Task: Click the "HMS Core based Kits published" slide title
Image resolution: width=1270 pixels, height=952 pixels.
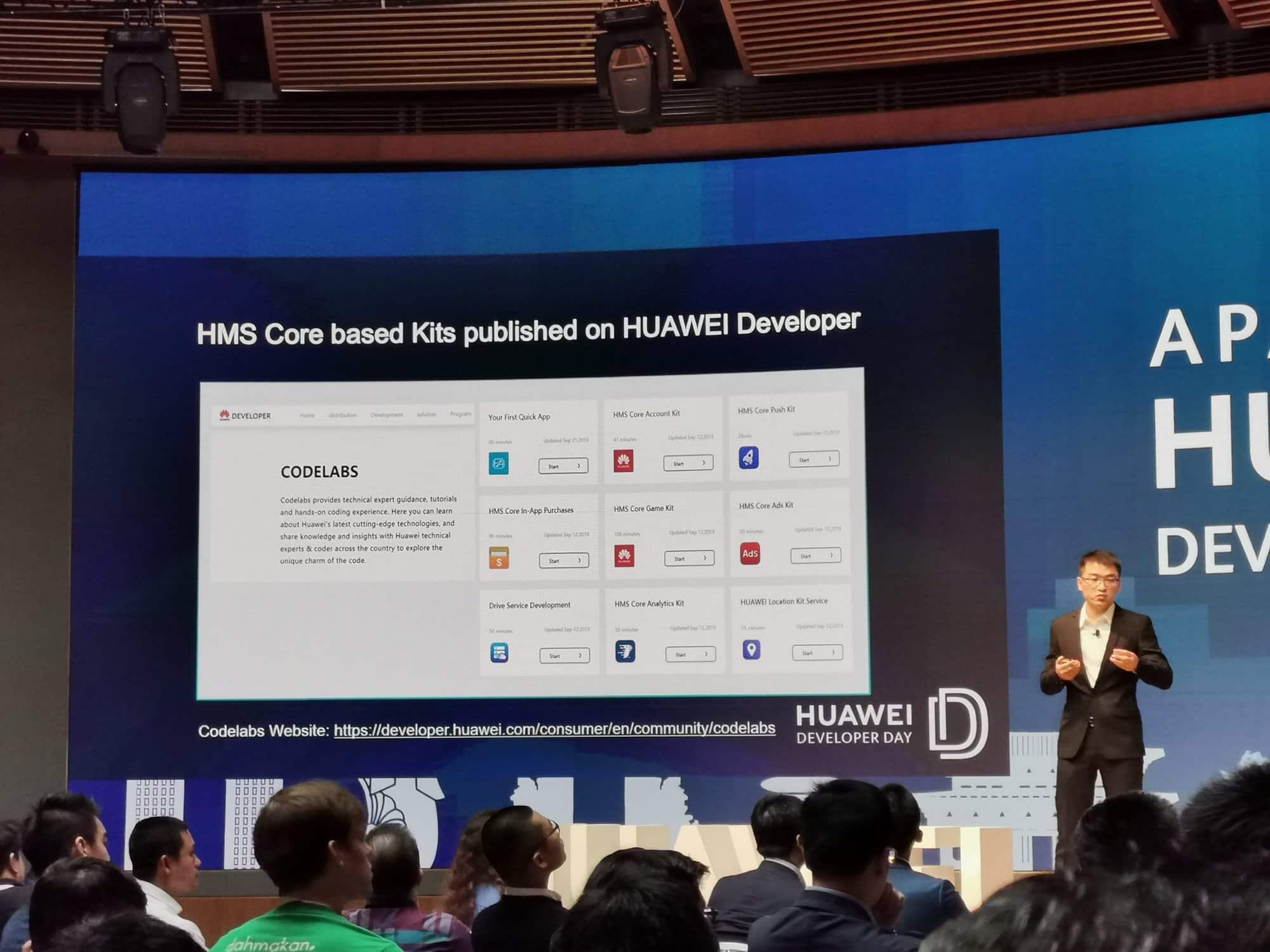Action: click(528, 327)
